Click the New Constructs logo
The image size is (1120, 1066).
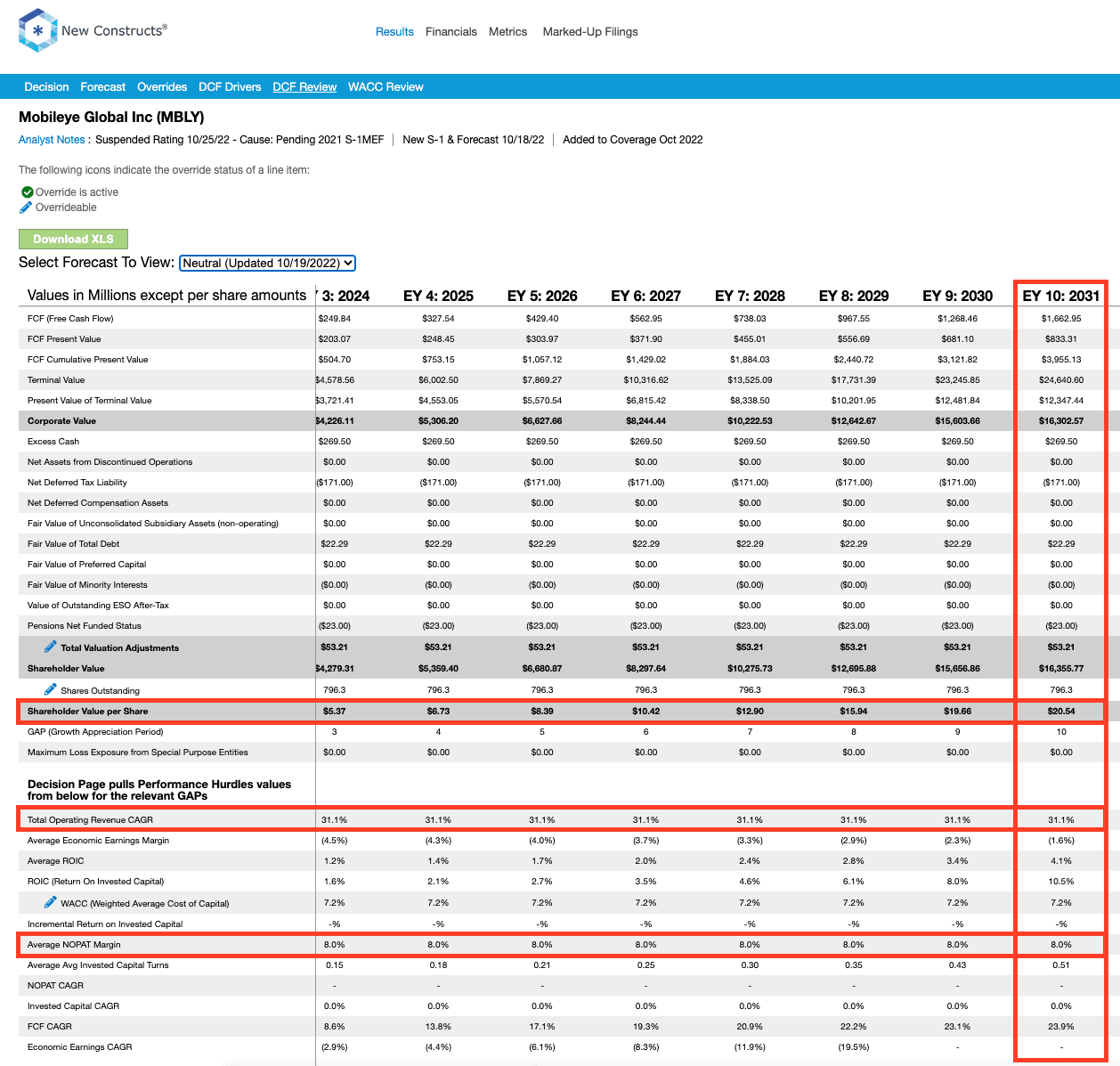93,30
